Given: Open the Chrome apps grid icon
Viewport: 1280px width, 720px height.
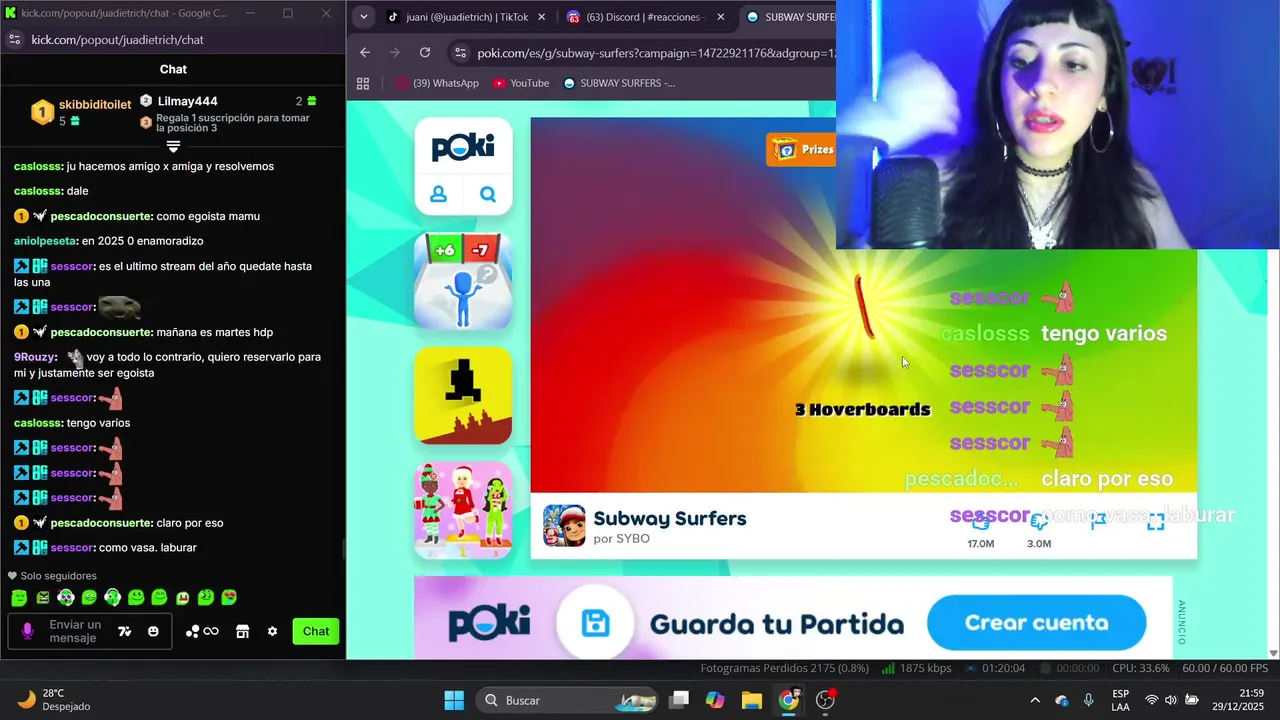Looking at the screenshot, I should coord(363,83).
